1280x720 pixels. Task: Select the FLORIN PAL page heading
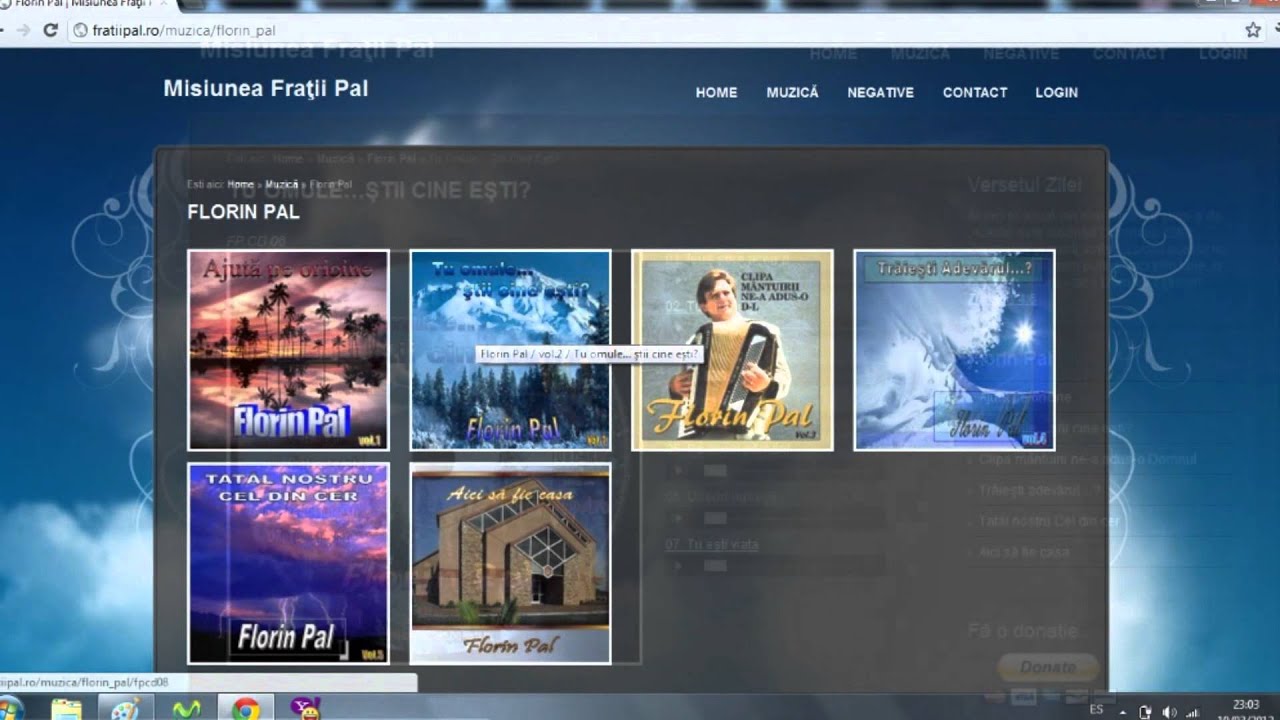tap(243, 212)
